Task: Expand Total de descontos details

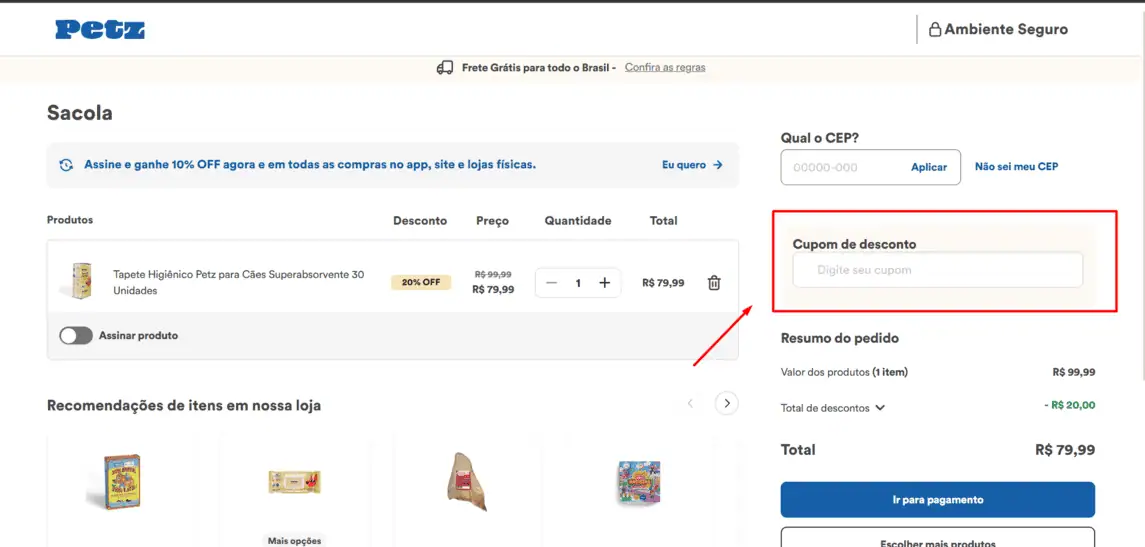Action: click(x=880, y=408)
